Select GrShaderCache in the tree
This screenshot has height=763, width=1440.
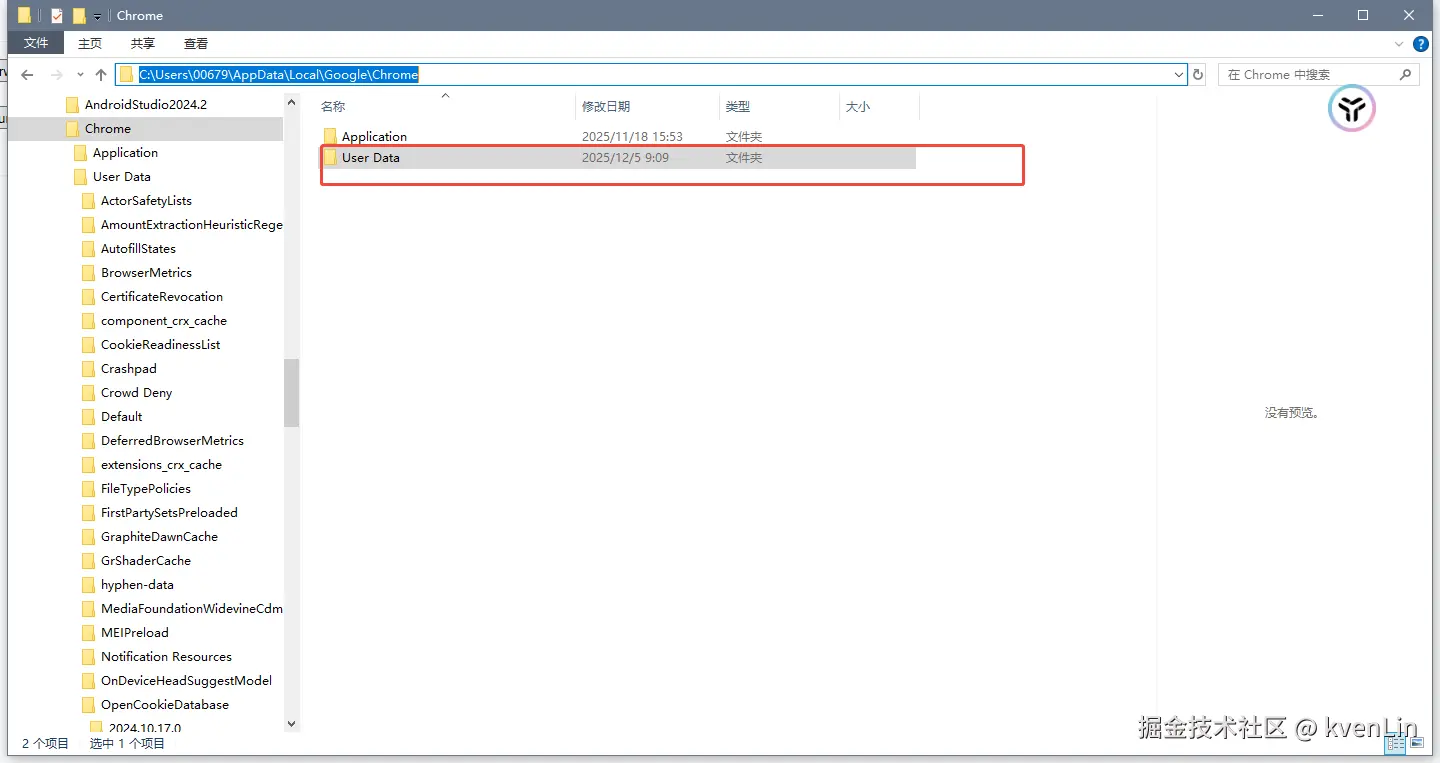(146, 560)
